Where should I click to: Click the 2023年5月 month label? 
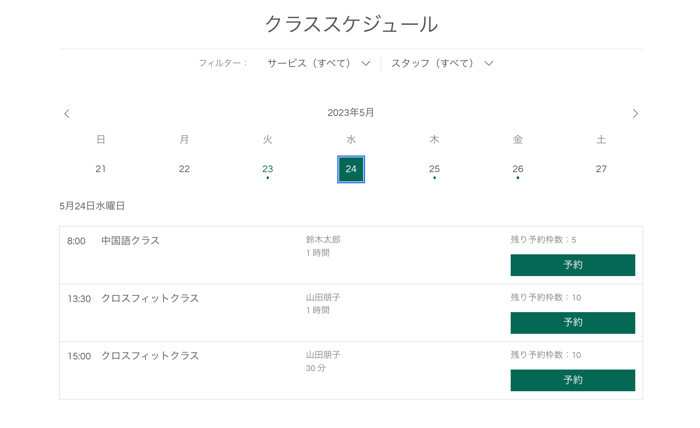351,113
